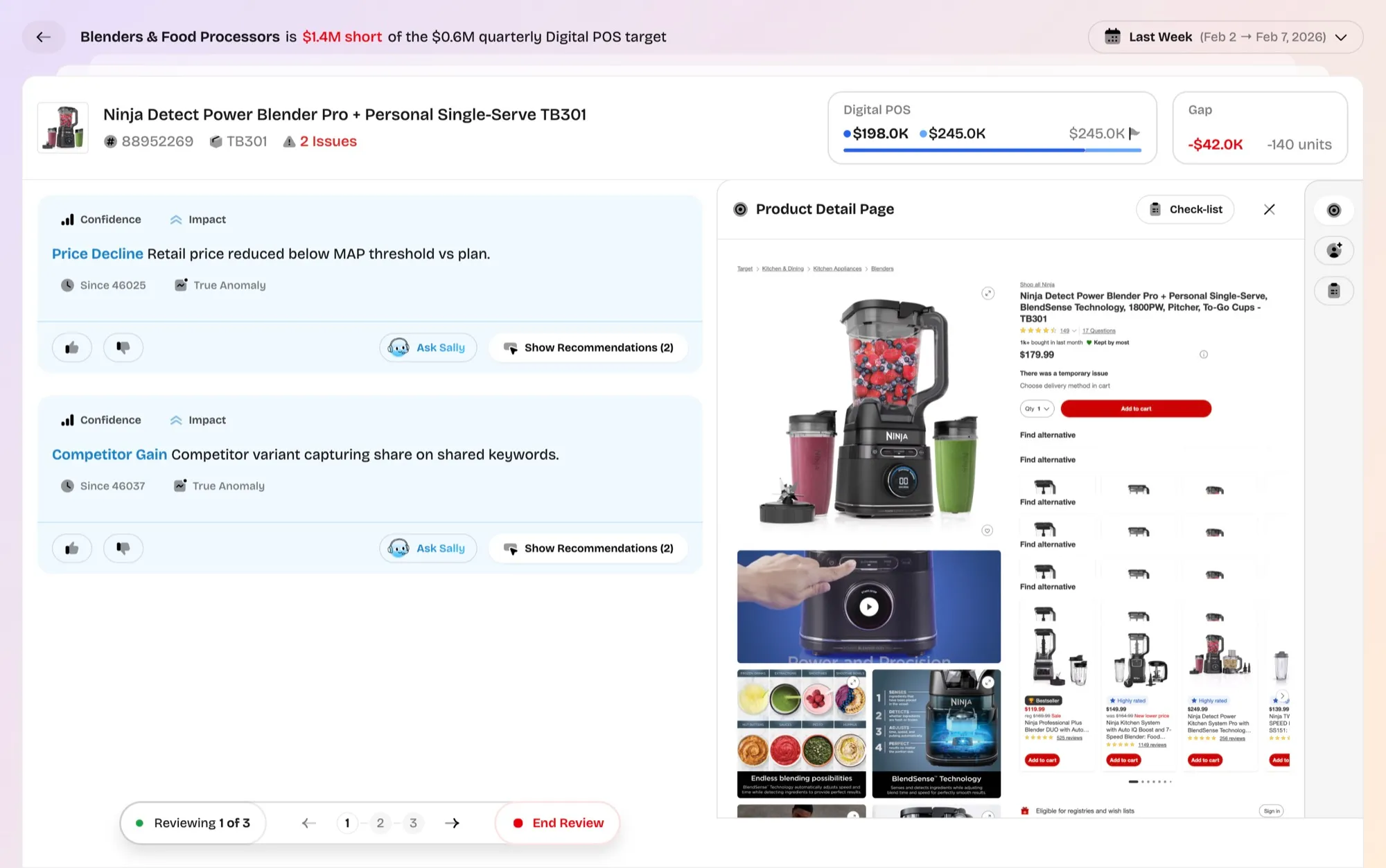The height and width of the screenshot is (868, 1386).
Task: Click Impact indicator on Price Decline card
Action: click(198, 220)
